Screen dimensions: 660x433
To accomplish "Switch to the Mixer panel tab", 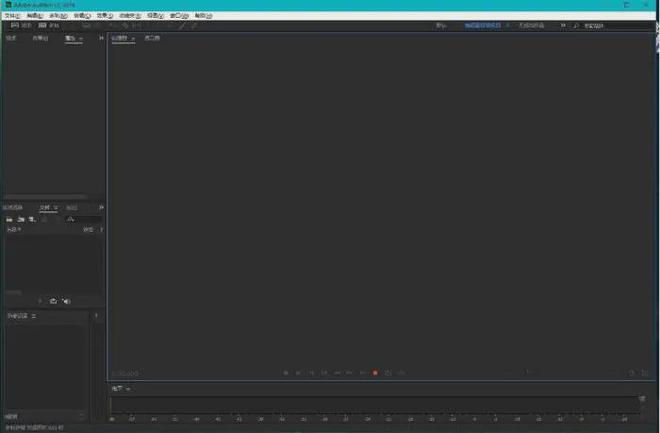I will pyautogui.click(x=152, y=38).
